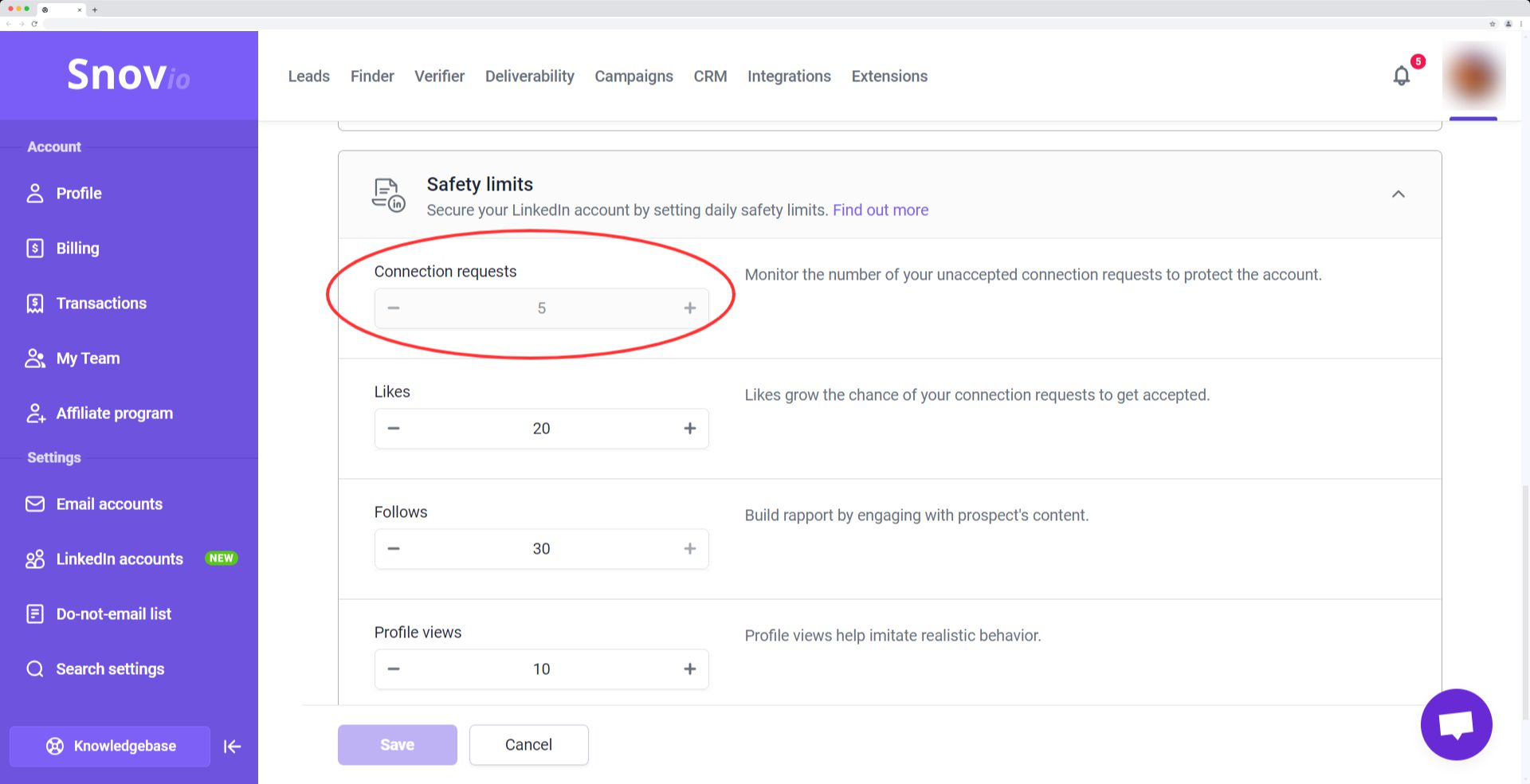This screenshot has height=784, width=1530.
Task: Decrease Follows limit with minus
Action: pos(394,549)
